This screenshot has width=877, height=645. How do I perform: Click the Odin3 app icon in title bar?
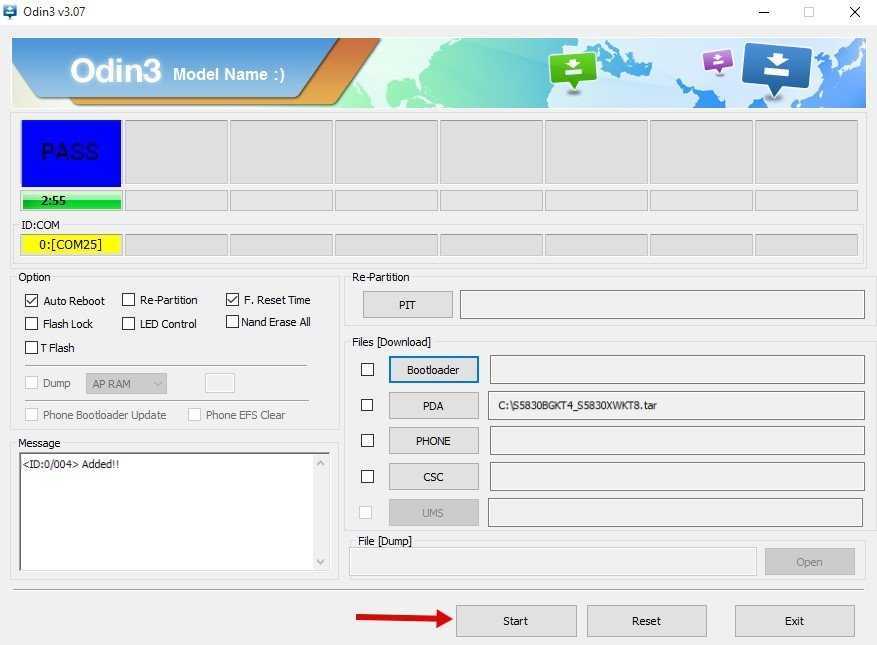pos(10,11)
